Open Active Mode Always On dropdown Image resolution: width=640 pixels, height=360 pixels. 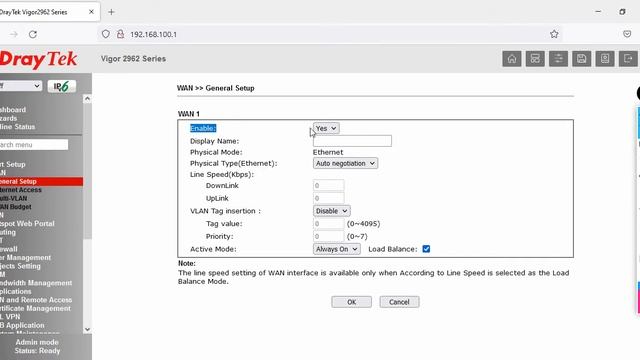[336, 249]
